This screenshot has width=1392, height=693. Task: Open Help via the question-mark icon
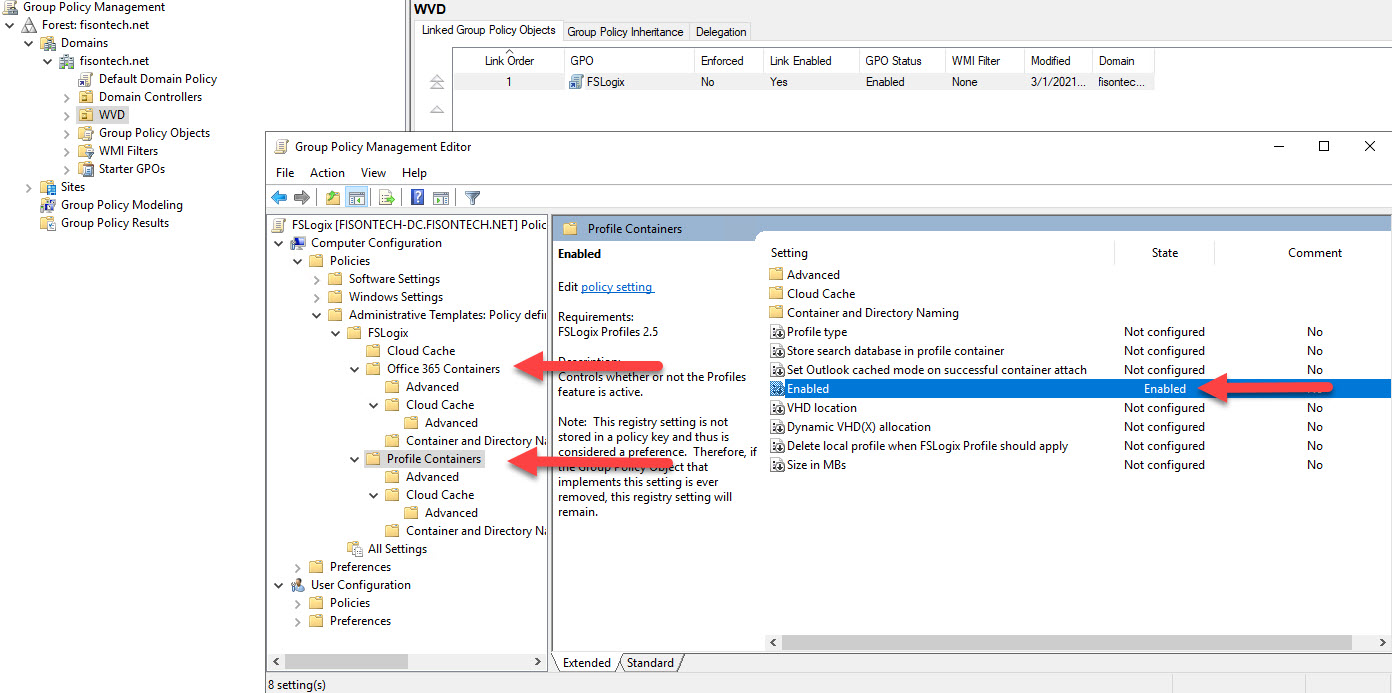(x=418, y=198)
